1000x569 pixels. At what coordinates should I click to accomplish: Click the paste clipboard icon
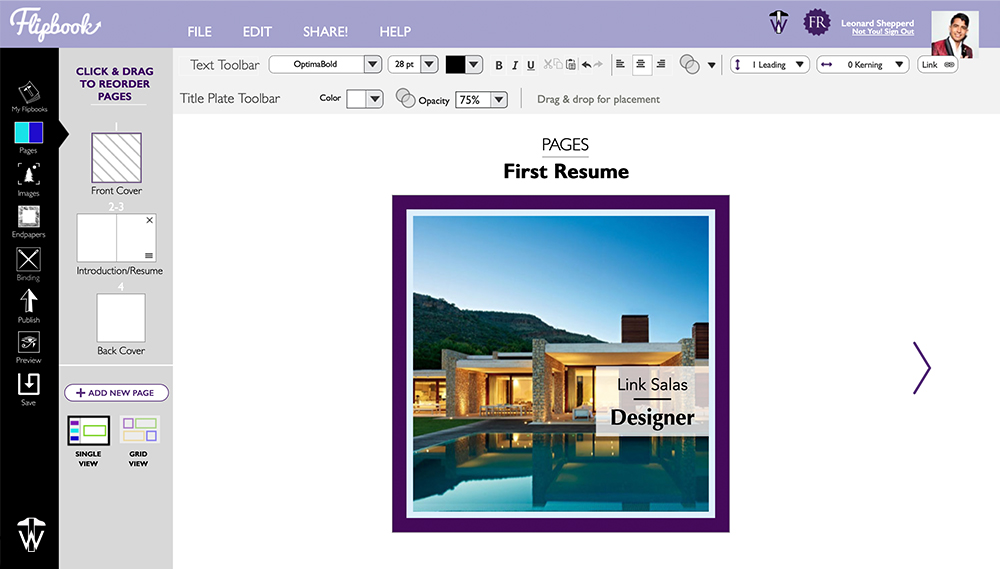pos(571,64)
